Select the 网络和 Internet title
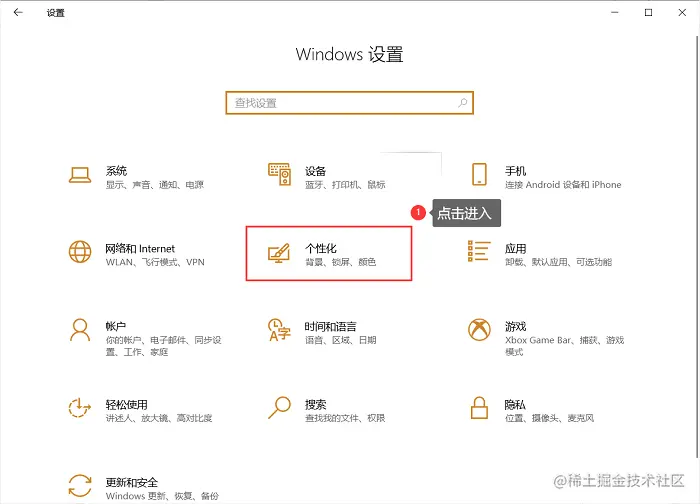 point(140,248)
